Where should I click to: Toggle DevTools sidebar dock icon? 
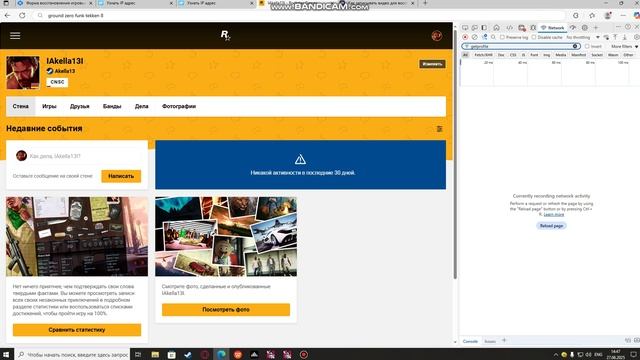point(484,28)
